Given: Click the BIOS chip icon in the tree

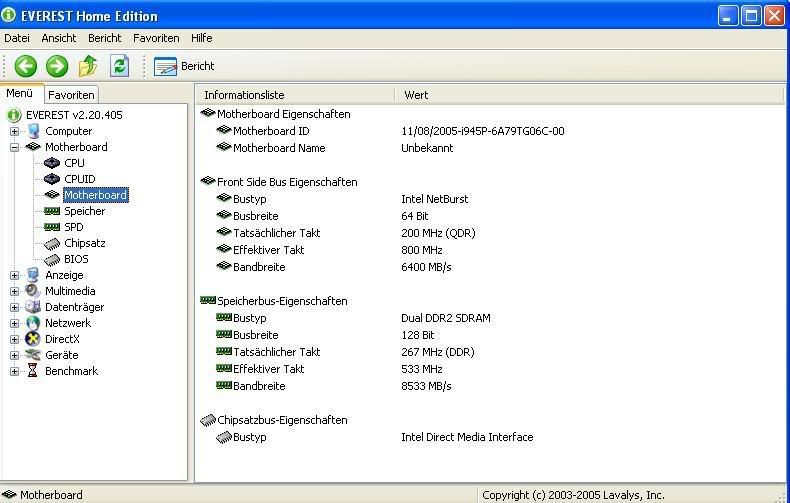Looking at the screenshot, I should (x=52, y=260).
